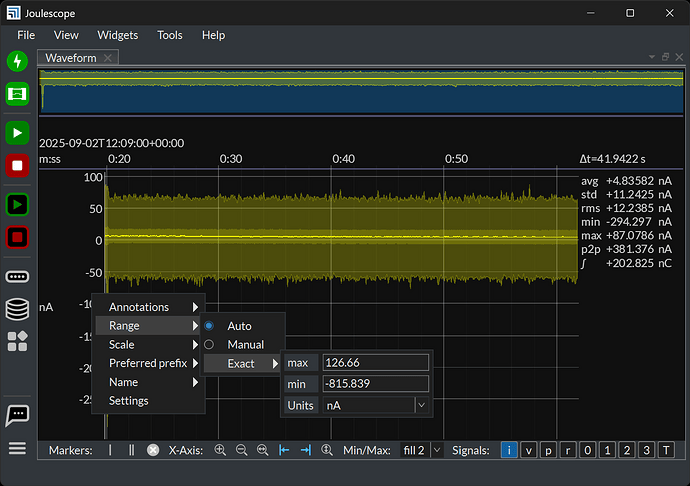
Task: Add a dual marker from Markers toolbar
Action: tap(131, 451)
